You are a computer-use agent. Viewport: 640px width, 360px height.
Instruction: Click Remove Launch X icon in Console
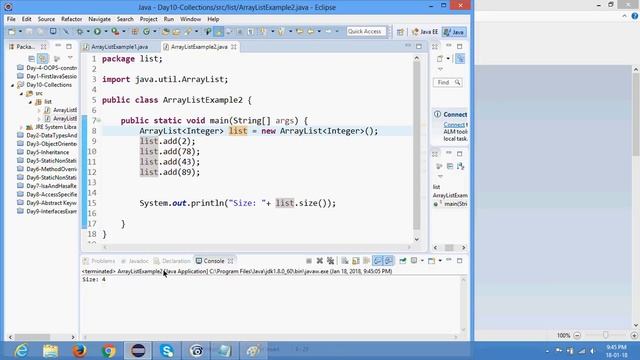coord(320,261)
